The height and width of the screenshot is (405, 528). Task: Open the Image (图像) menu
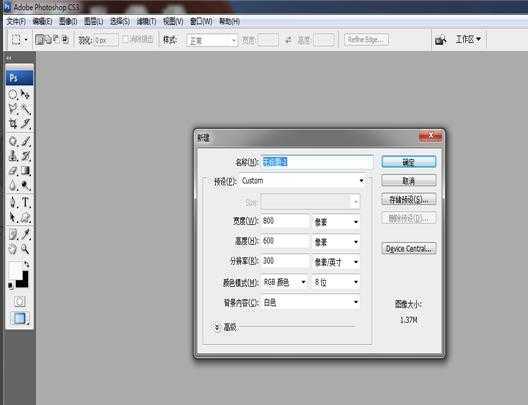[68, 22]
